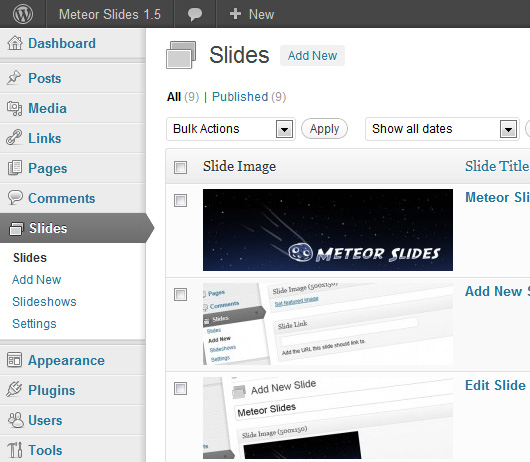This screenshot has height=462, width=530.
Task: Click the Users icon in sidebar
Action: tap(15, 420)
